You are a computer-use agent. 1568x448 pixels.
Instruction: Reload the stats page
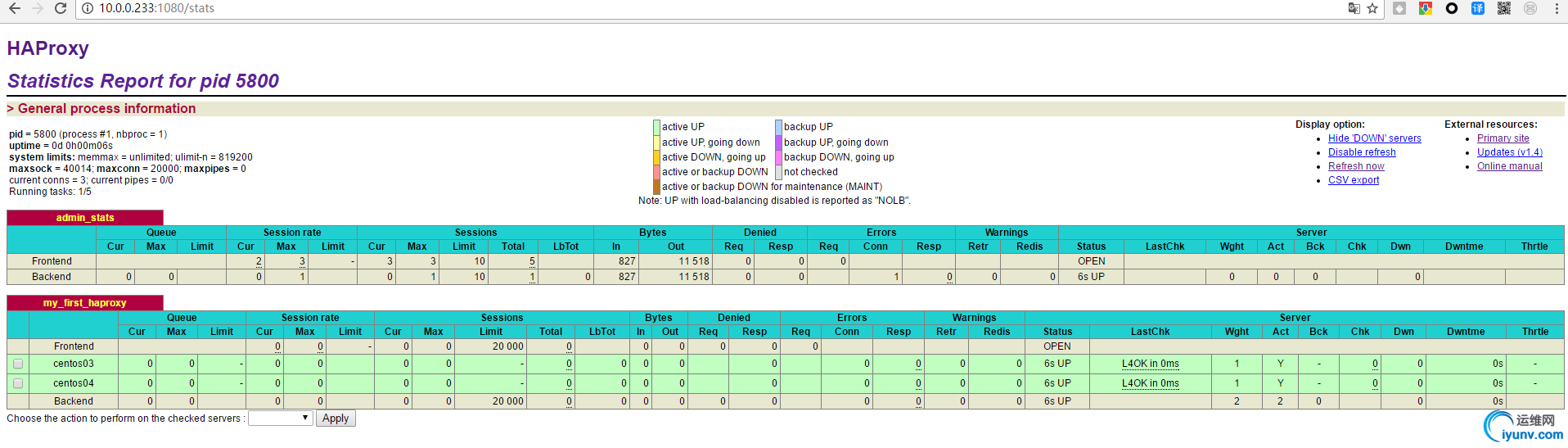60,8
